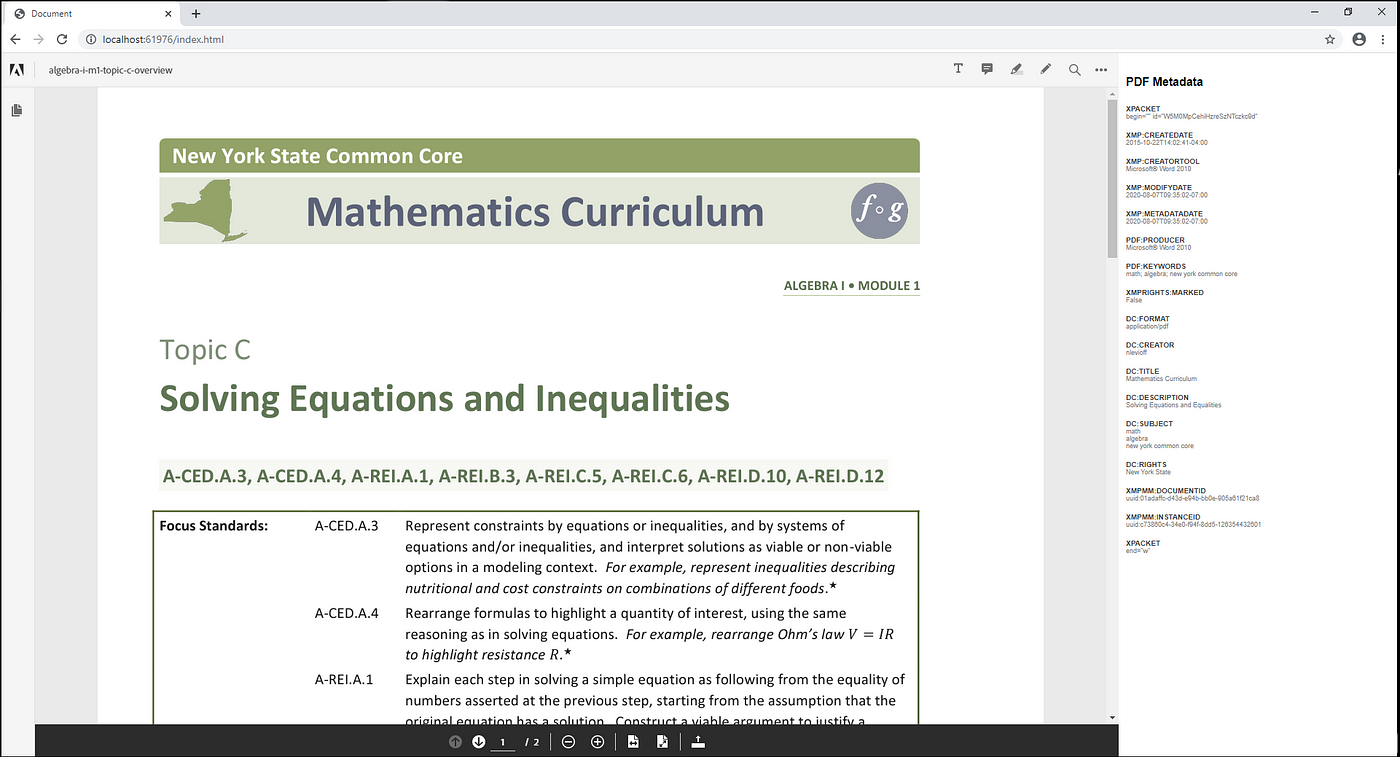Click the PDF:KEYWORDS metadata entry

[x=1182, y=270]
